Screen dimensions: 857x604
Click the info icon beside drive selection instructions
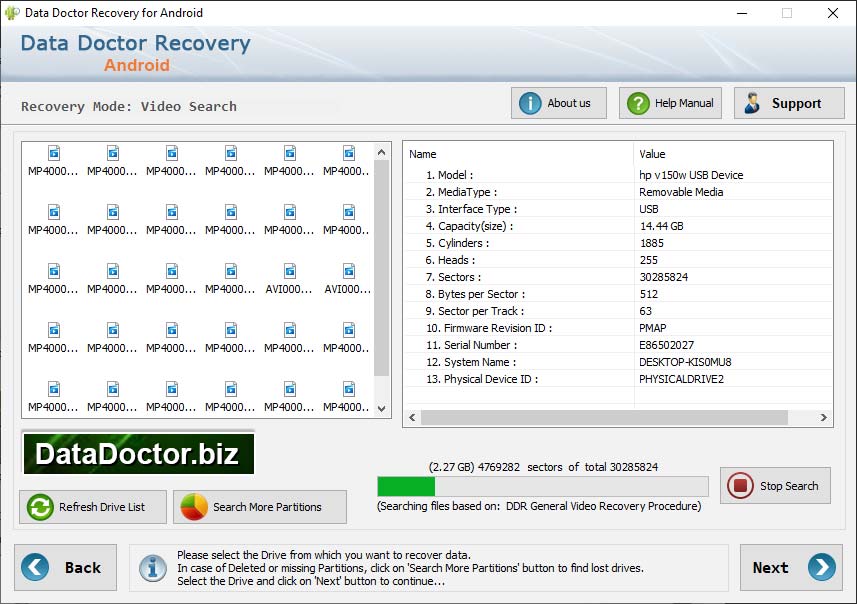point(152,567)
